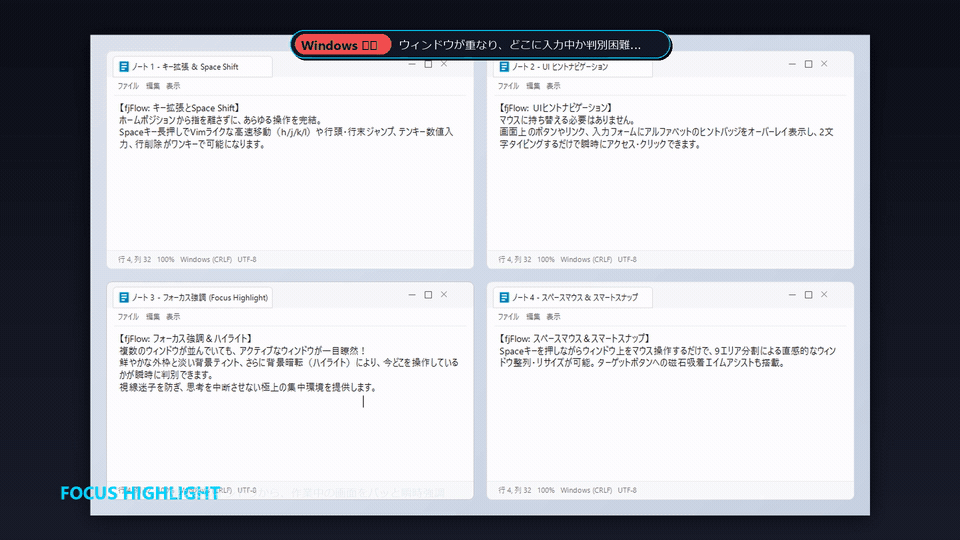Minimize the ノート 4 window
This screenshot has width=960, height=540.
coord(792,294)
